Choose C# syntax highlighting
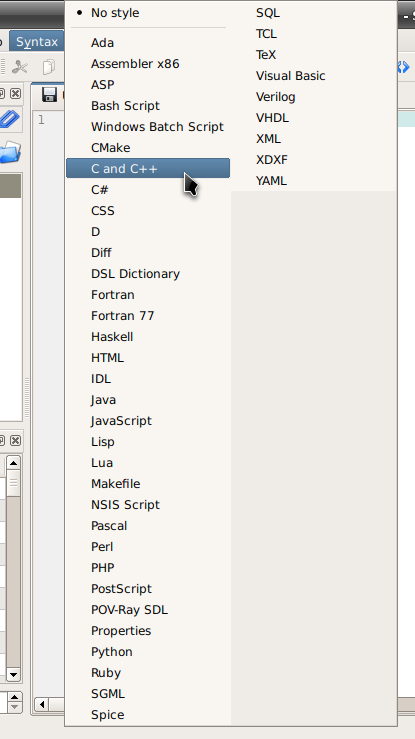Image resolution: width=415 pixels, height=739 pixels. [148, 189]
